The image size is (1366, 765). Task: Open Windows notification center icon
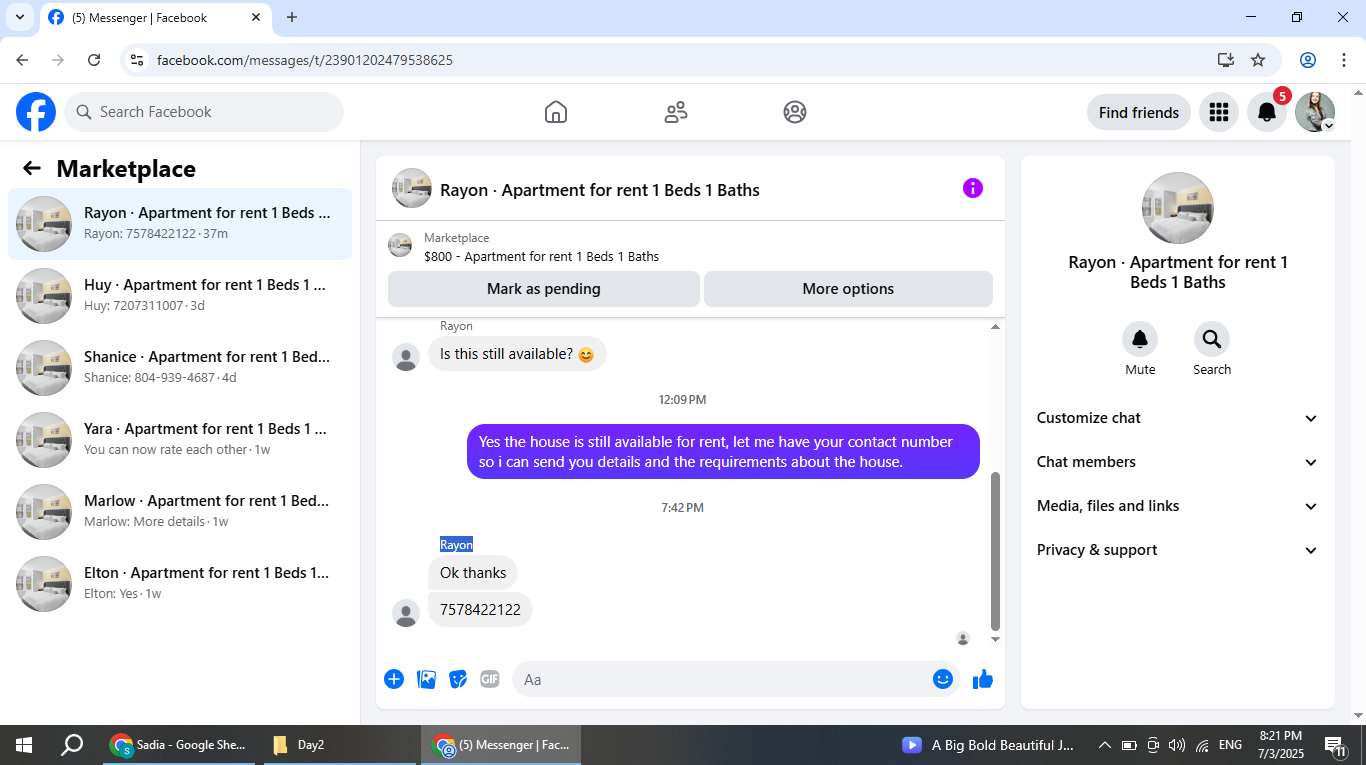1336,745
